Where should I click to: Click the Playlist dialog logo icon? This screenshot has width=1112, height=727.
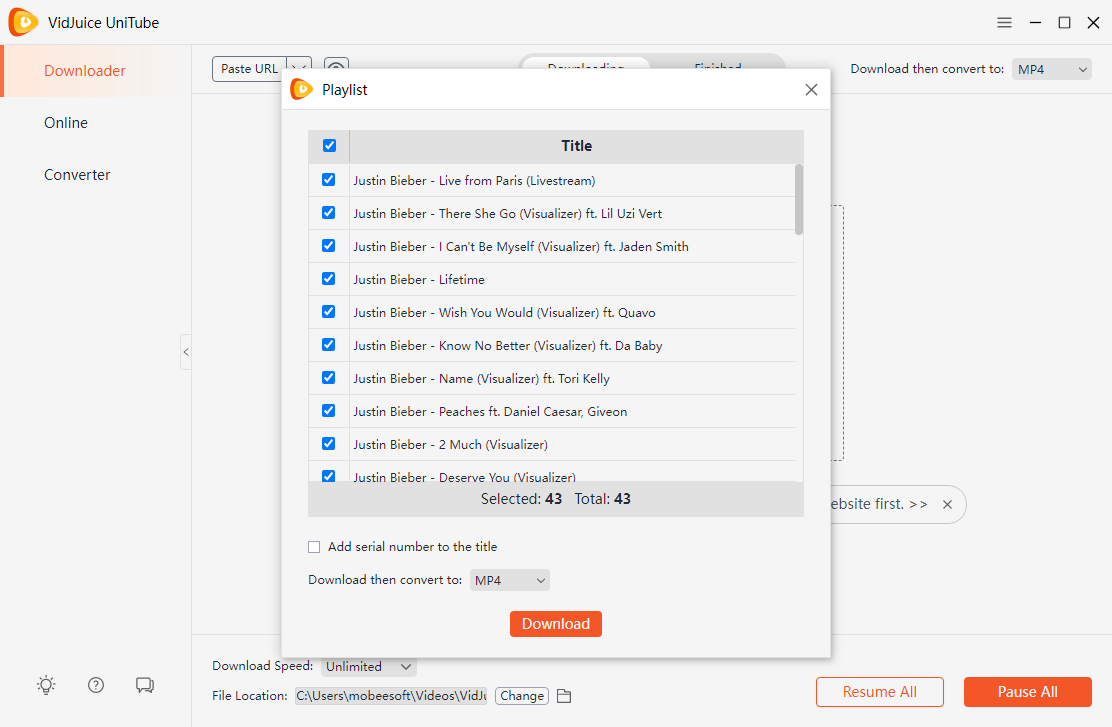[x=301, y=89]
